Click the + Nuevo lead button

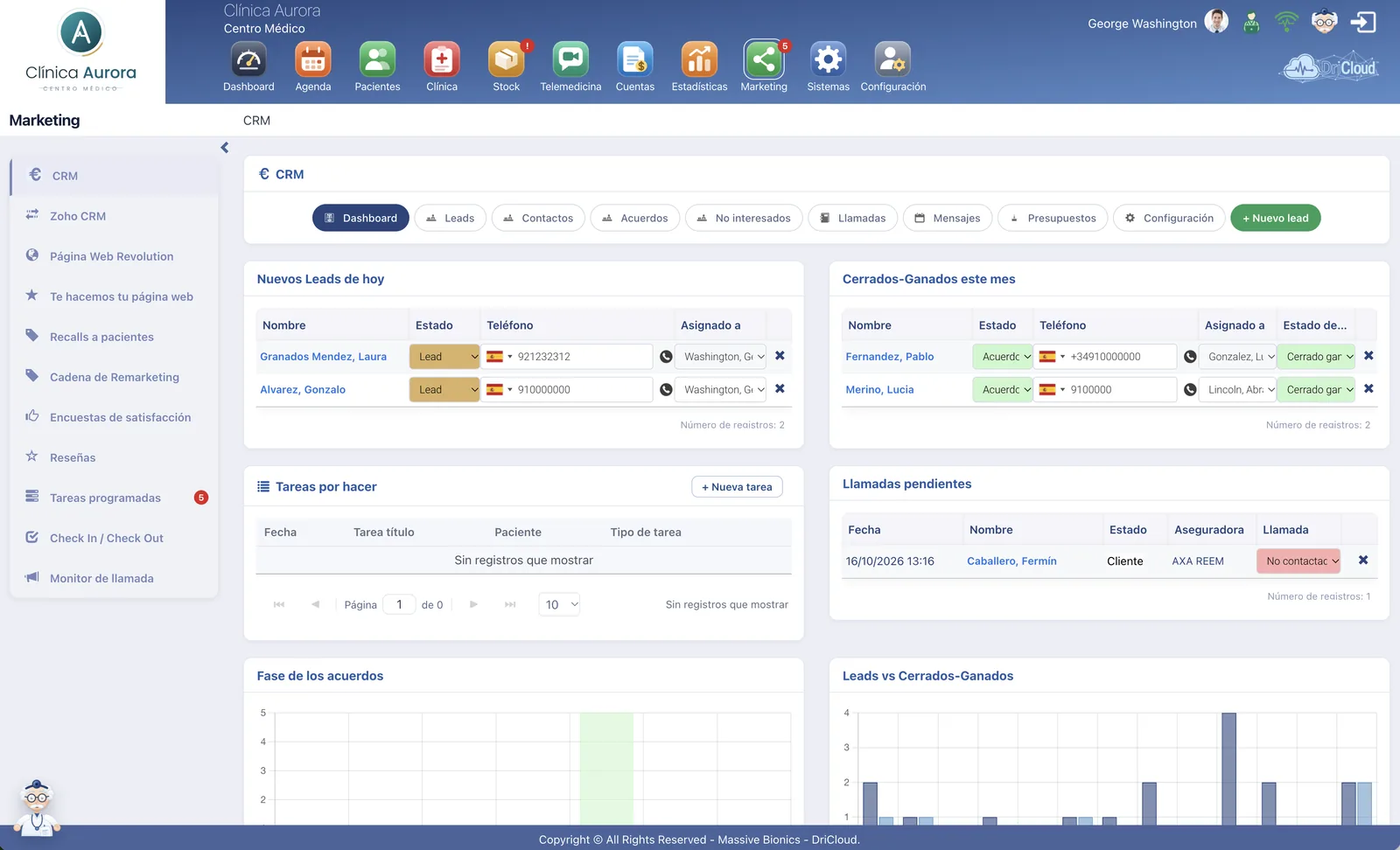(x=1276, y=218)
